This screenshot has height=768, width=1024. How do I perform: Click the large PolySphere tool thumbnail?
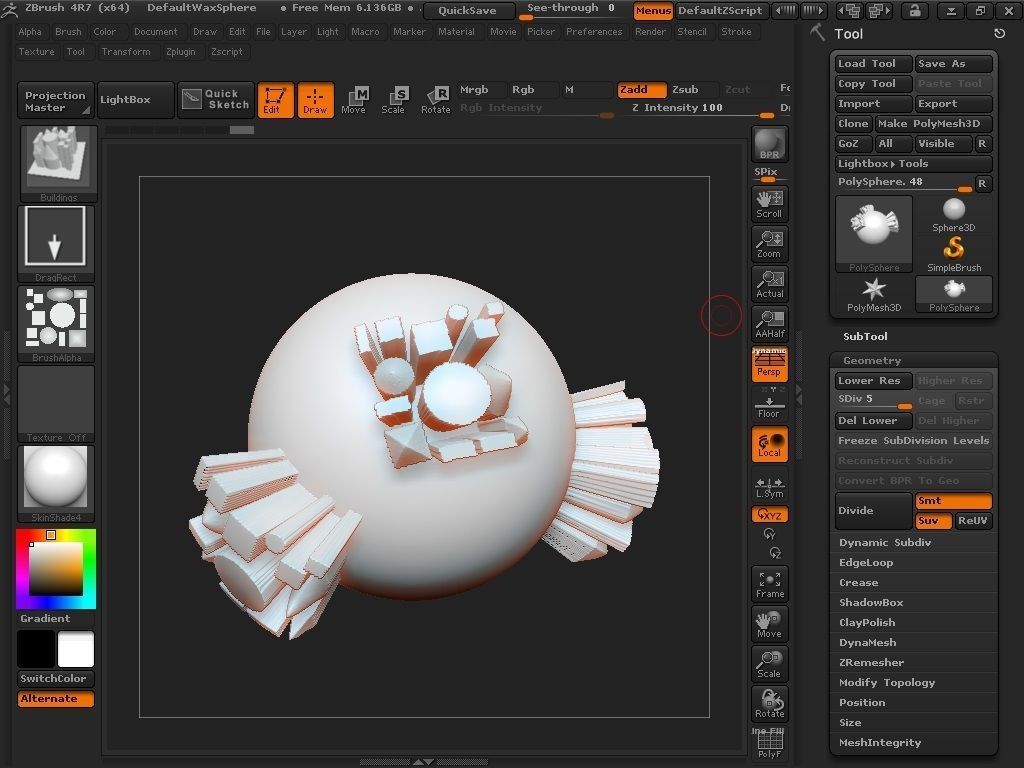click(x=874, y=234)
